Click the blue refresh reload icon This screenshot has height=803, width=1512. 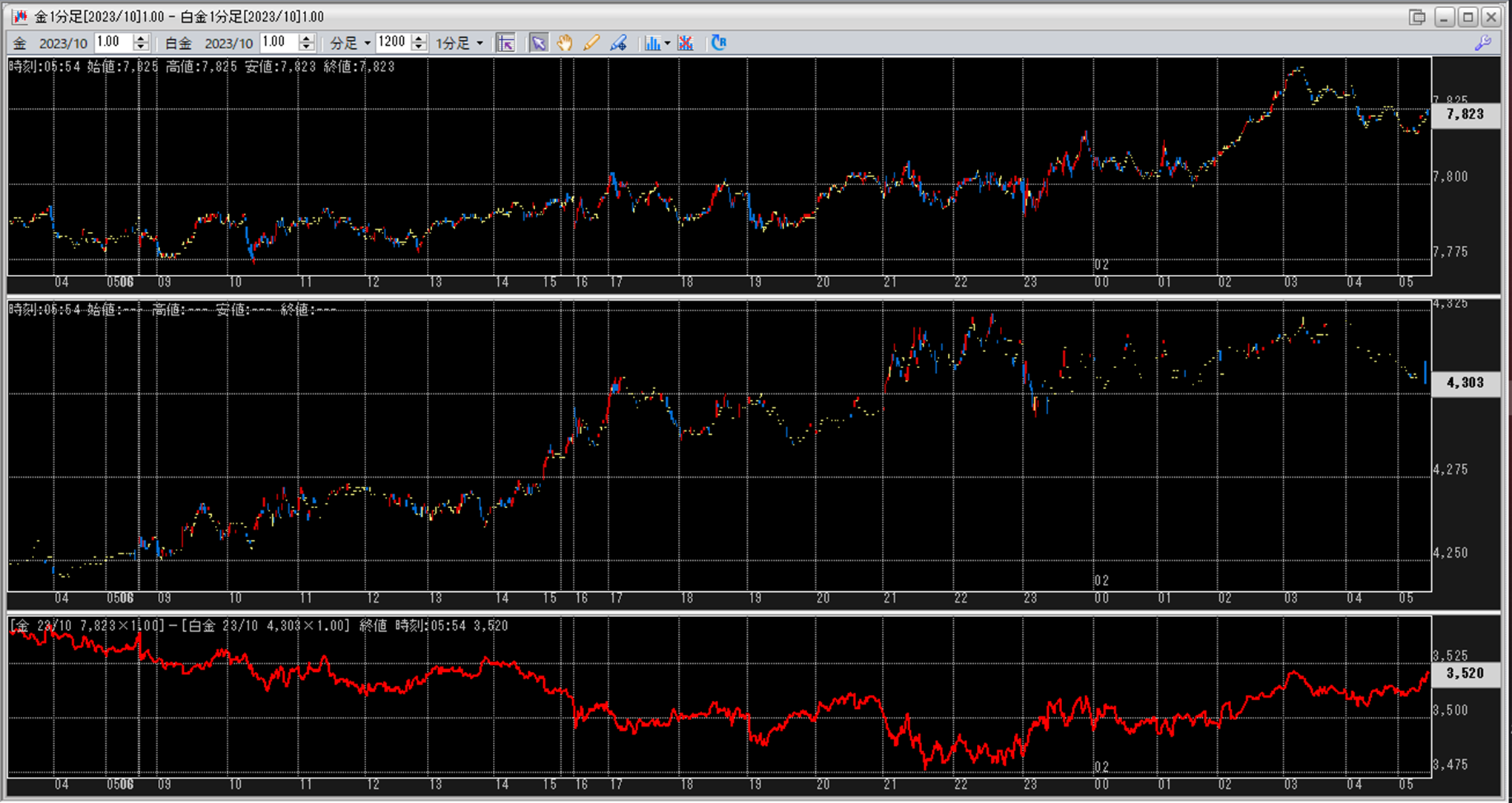tap(718, 43)
